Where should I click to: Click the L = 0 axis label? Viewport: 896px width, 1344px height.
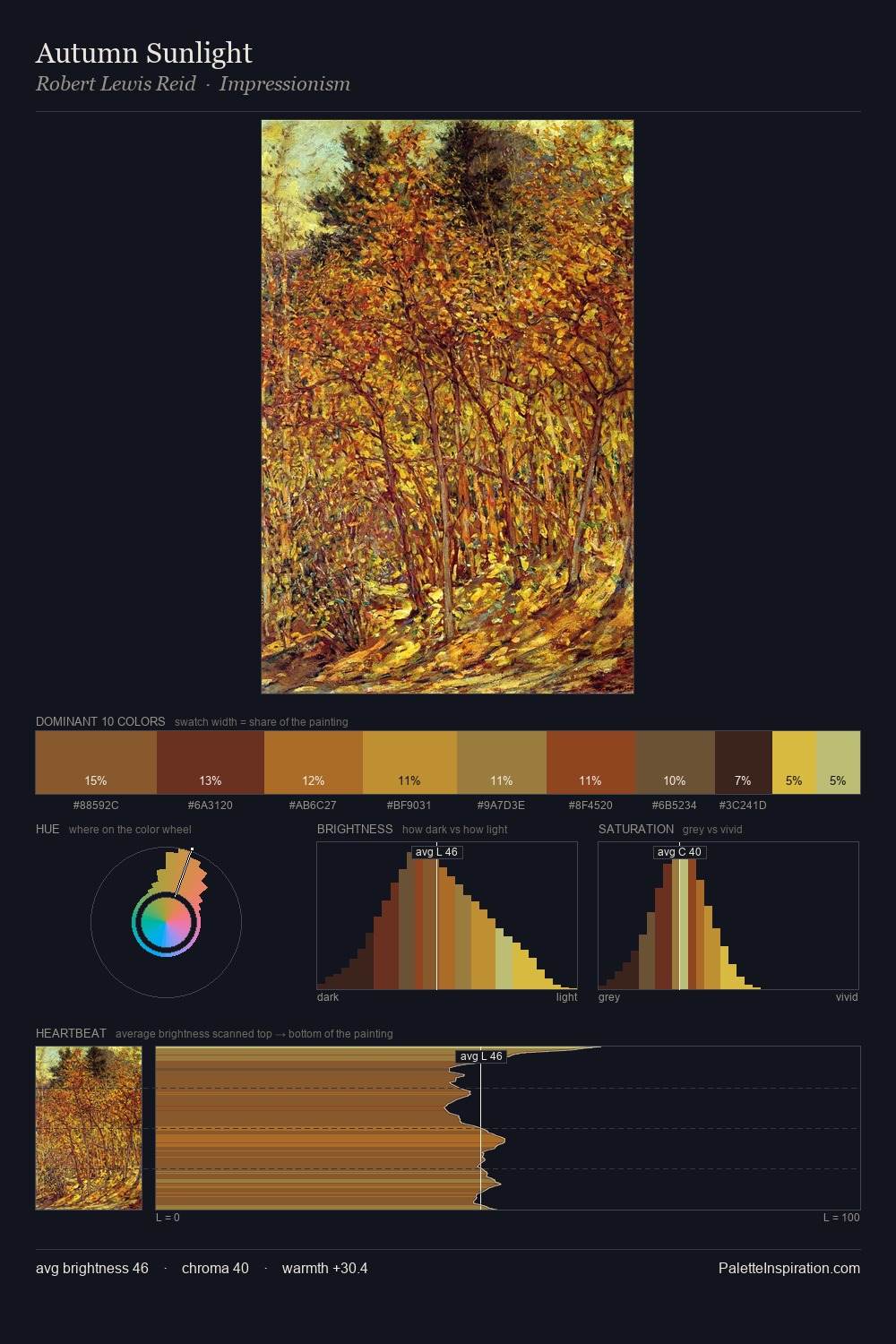[x=168, y=1218]
